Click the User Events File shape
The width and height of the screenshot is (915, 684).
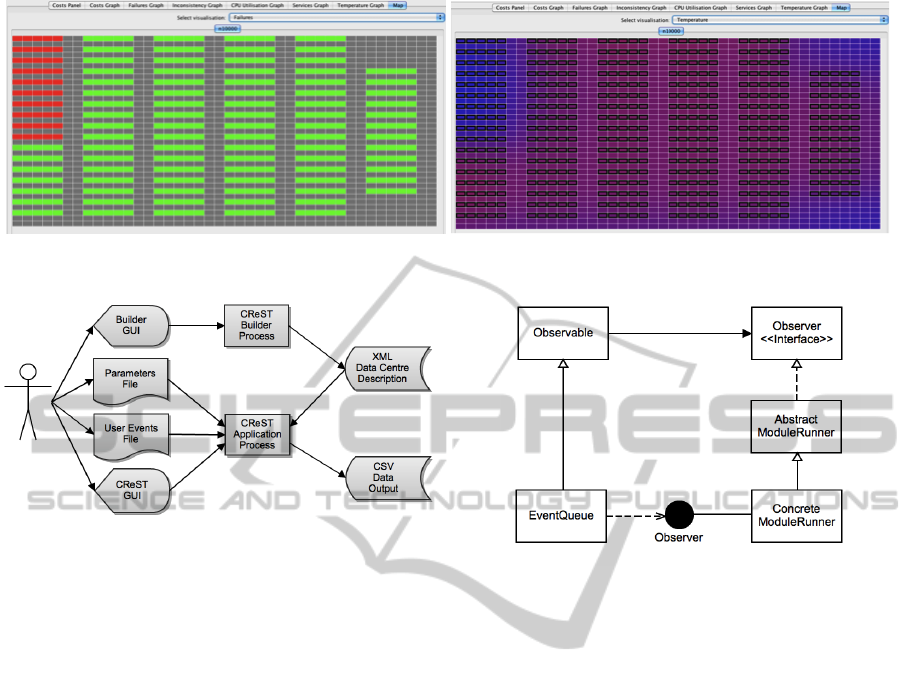(x=131, y=434)
